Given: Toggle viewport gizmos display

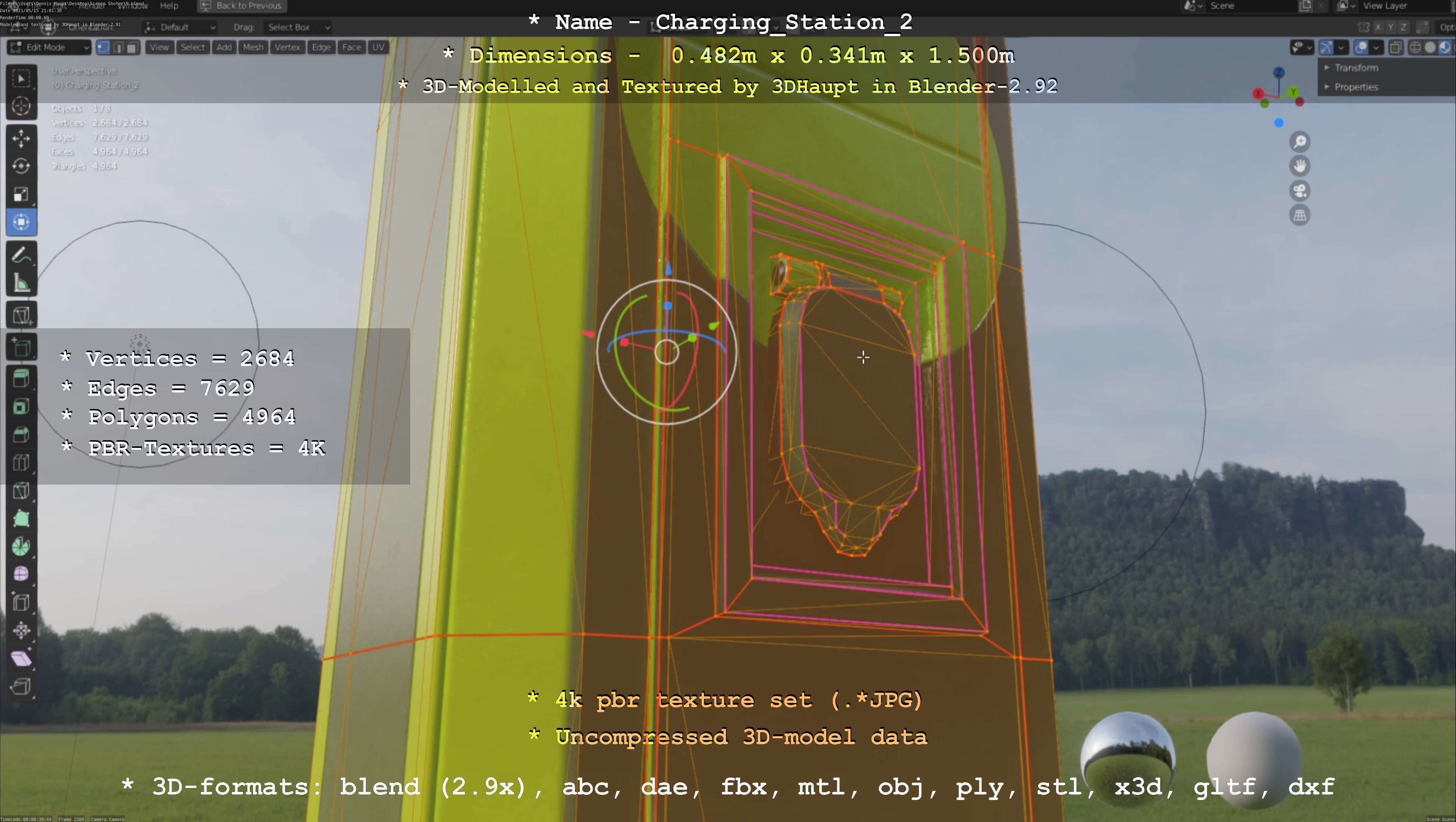Looking at the screenshot, I should click(x=1326, y=47).
